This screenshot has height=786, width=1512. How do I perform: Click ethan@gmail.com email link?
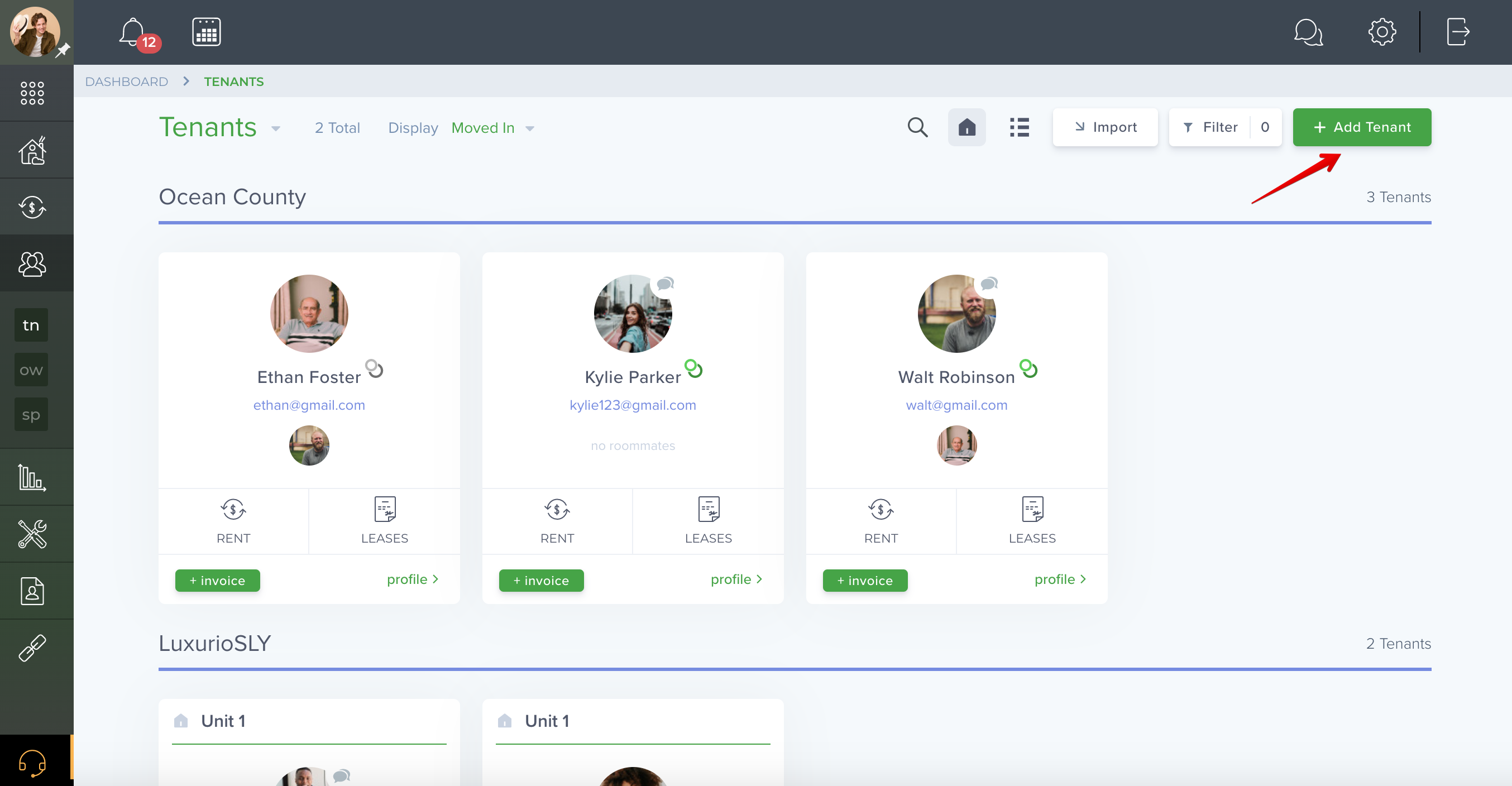[309, 405]
